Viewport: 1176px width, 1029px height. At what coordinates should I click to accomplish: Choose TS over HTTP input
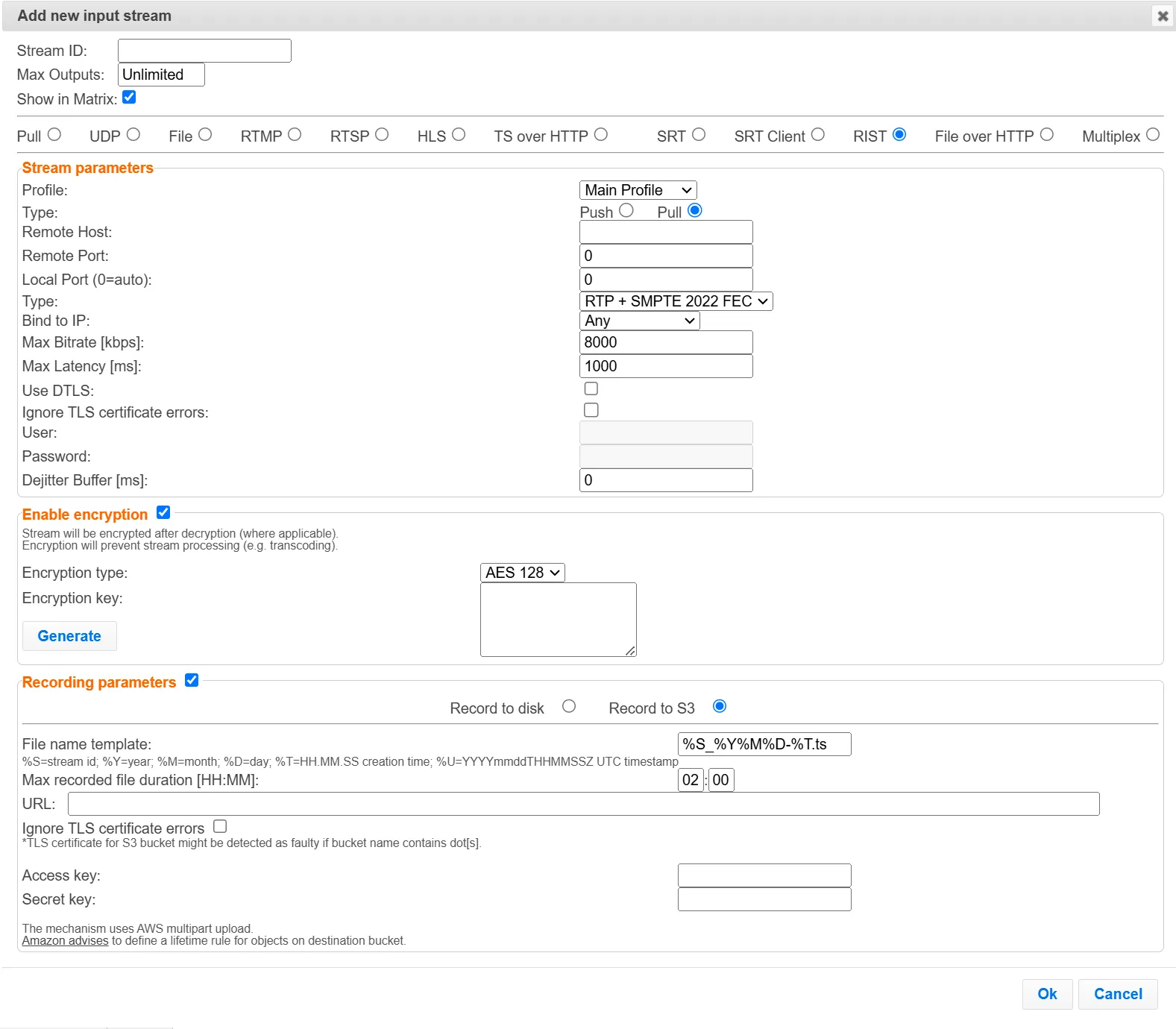pyautogui.click(x=601, y=134)
